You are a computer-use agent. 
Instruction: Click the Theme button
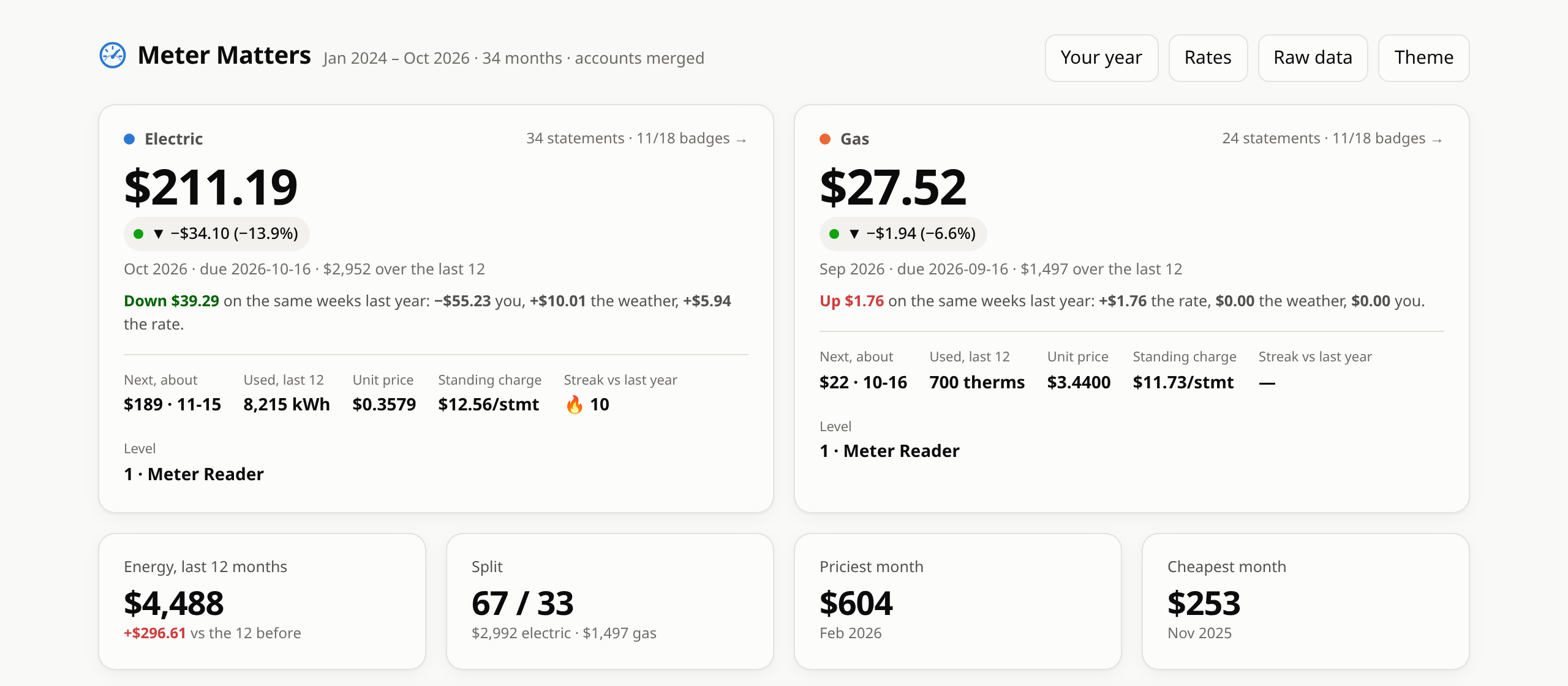1423,58
